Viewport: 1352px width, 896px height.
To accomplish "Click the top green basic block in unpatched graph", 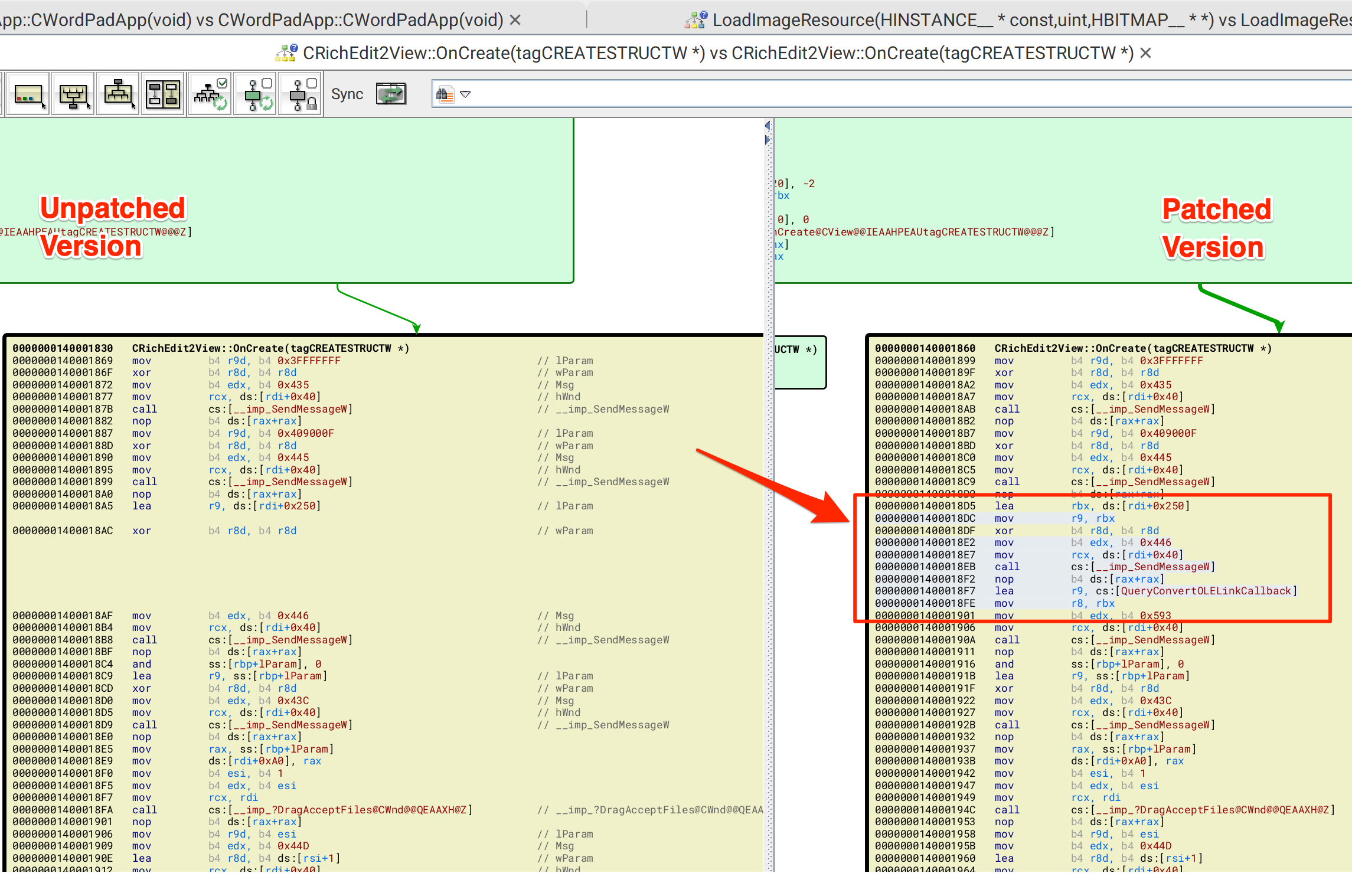I will (x=286, y=201).
